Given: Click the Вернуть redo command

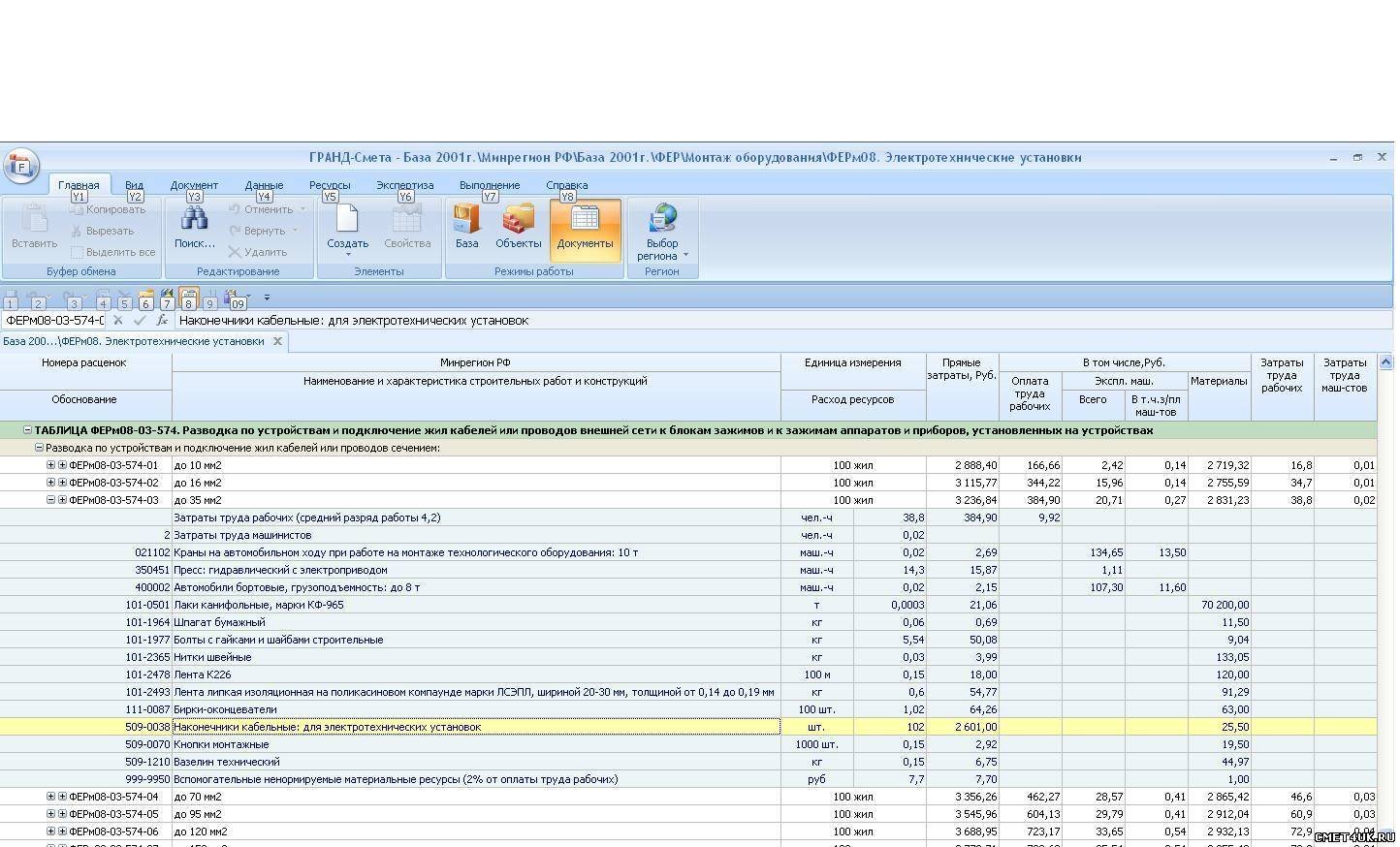Looking at the screenshot, I should pos(258,231).
